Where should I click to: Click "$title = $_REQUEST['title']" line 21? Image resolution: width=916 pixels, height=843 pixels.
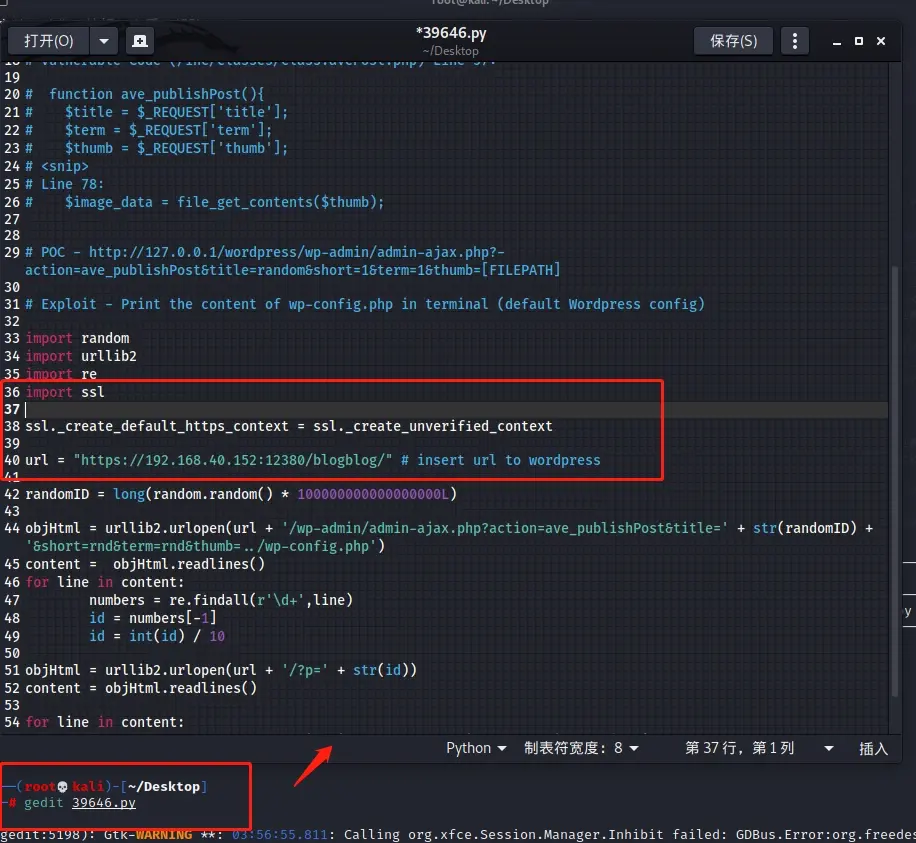click(x=176, y=112)
